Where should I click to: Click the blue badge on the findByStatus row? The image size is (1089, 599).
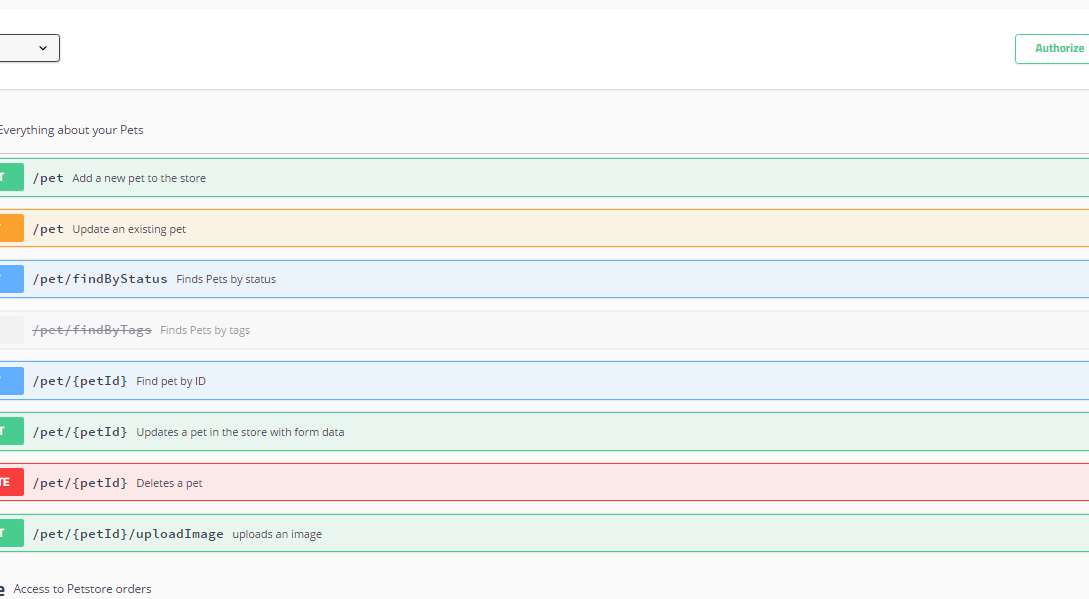pos(10,279)
